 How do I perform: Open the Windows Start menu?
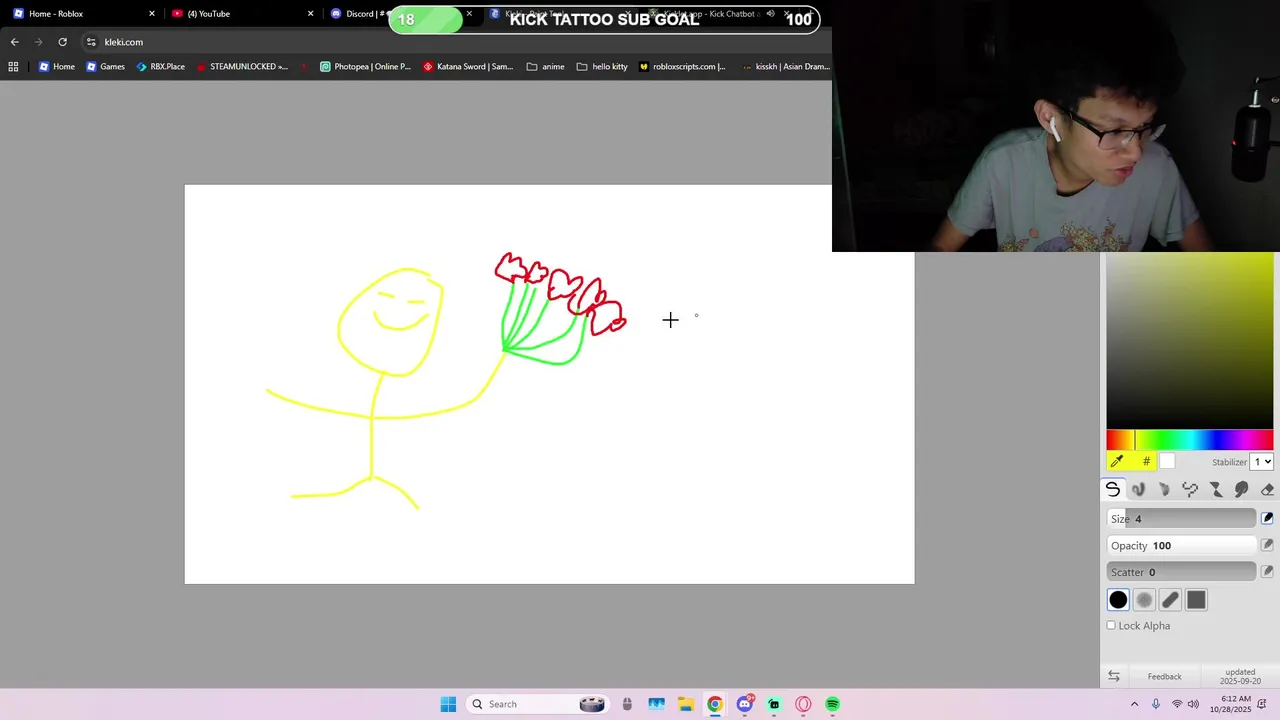coord(448,704)
